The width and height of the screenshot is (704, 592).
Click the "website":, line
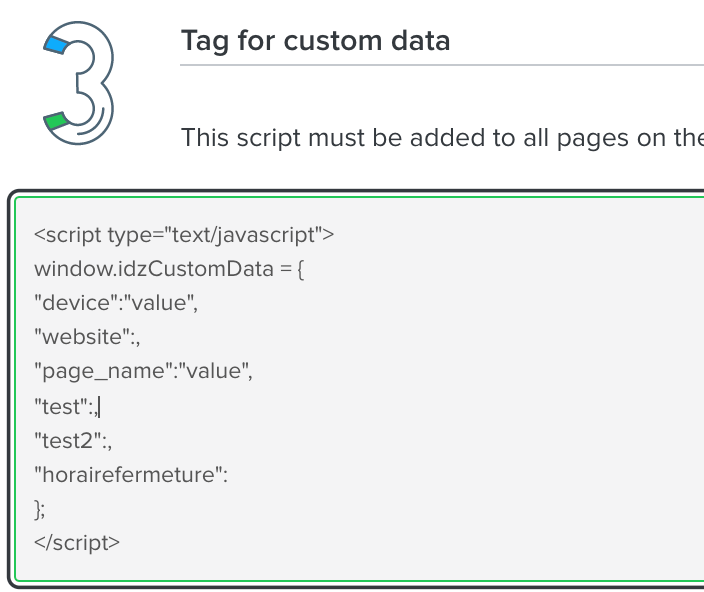click(x=87, y=337)
